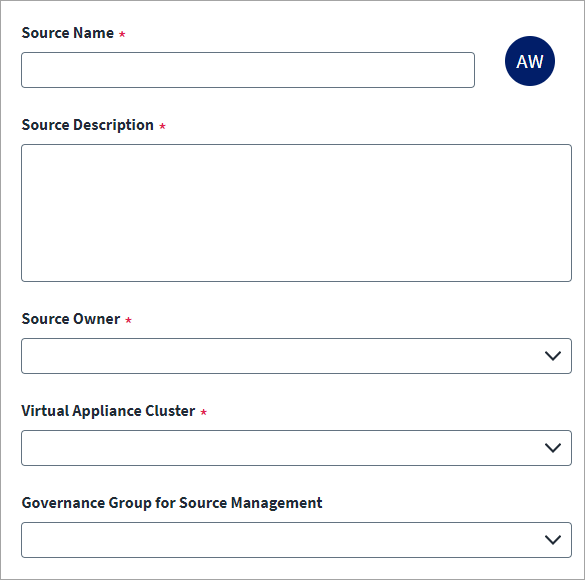This screenshot has width=585, height=580.
Task: Click the Virtual Appliance Cluster chevron arrow
Action: [553, 448]
